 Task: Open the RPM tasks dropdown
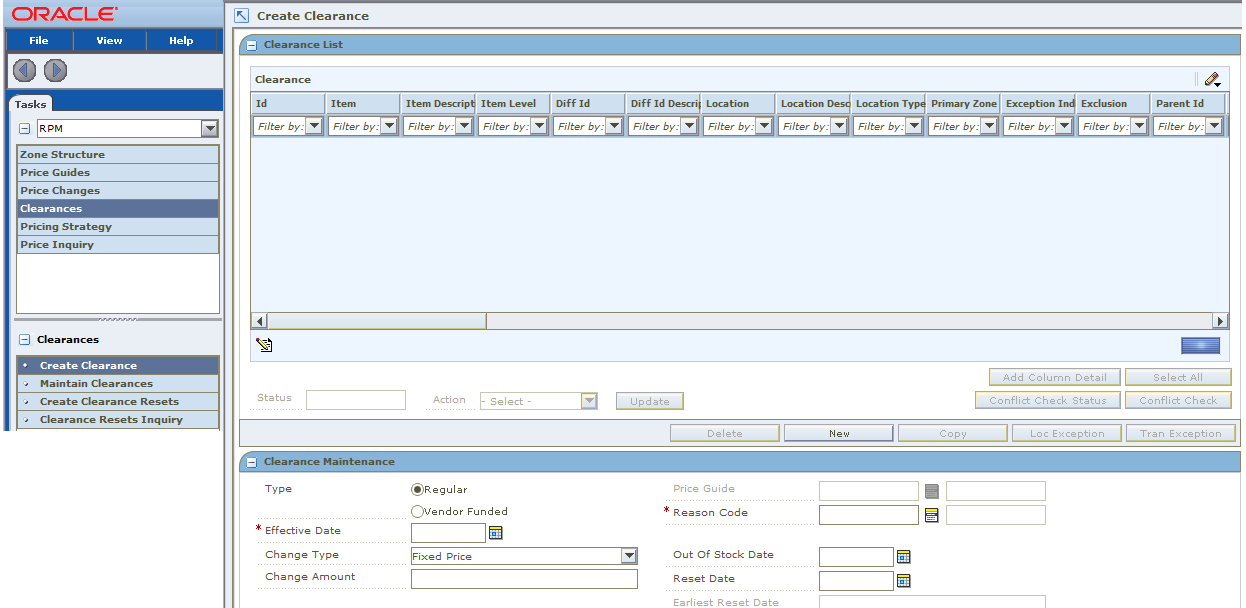point(209,128)
